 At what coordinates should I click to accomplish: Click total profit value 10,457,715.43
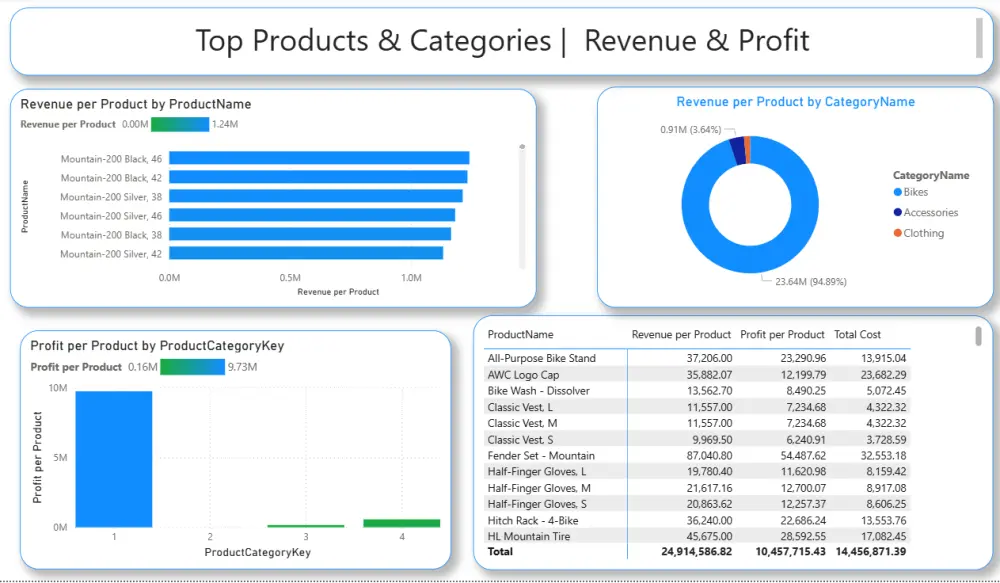pyautogui.click(x=789, y=551)
